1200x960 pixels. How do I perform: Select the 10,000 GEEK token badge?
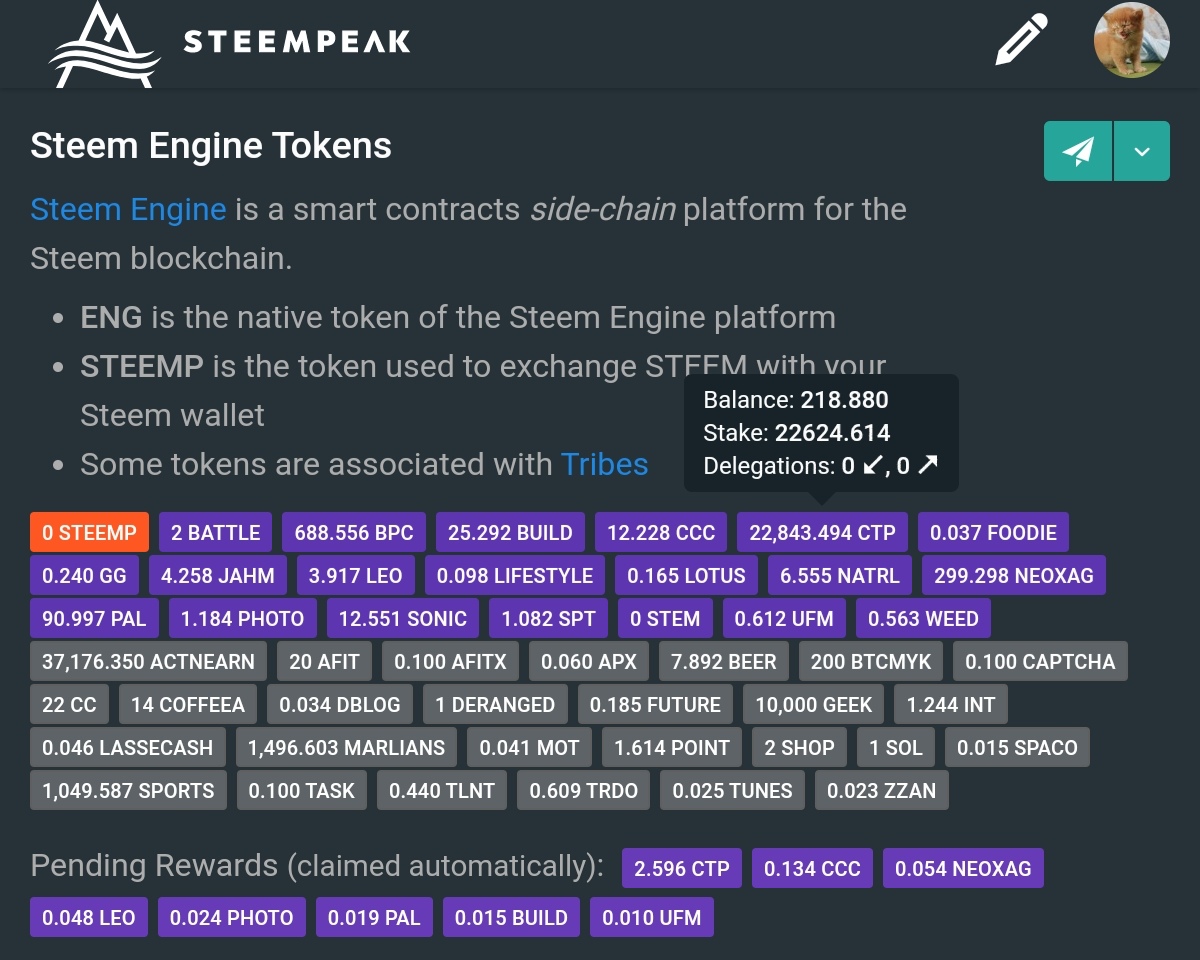pos(813,705)
